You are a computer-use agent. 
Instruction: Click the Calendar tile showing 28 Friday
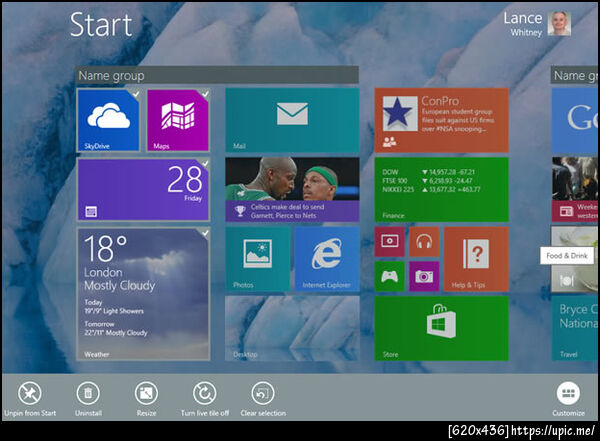coord(143,190)
